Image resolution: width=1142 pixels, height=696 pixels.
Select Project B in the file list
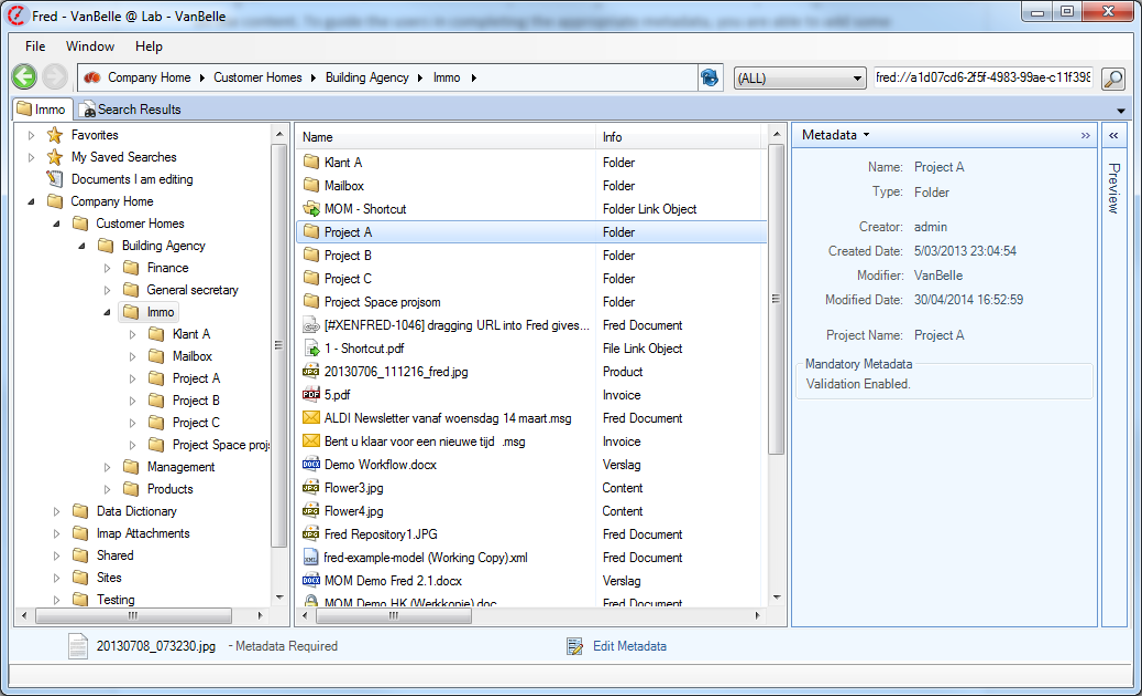348,255
